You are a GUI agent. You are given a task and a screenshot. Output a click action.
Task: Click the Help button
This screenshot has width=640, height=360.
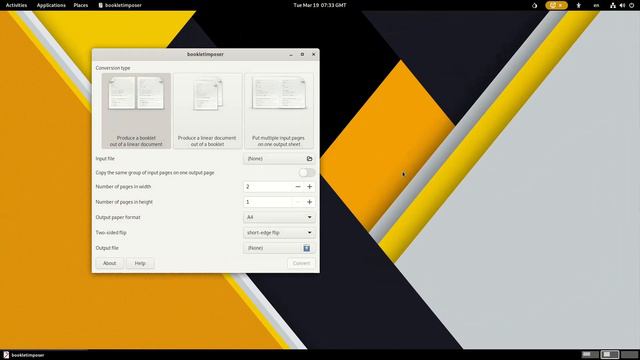(x=140, y=263)
